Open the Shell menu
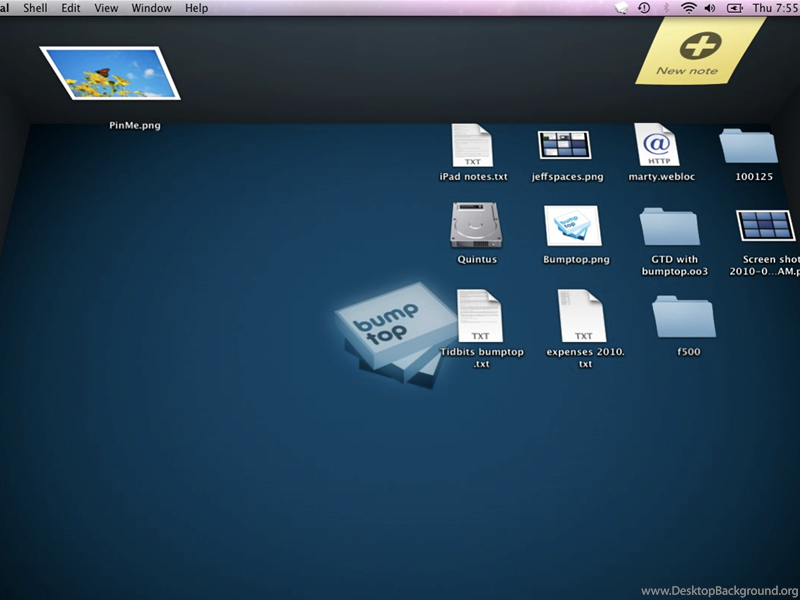The image size is (800, 600). [35, 8]
